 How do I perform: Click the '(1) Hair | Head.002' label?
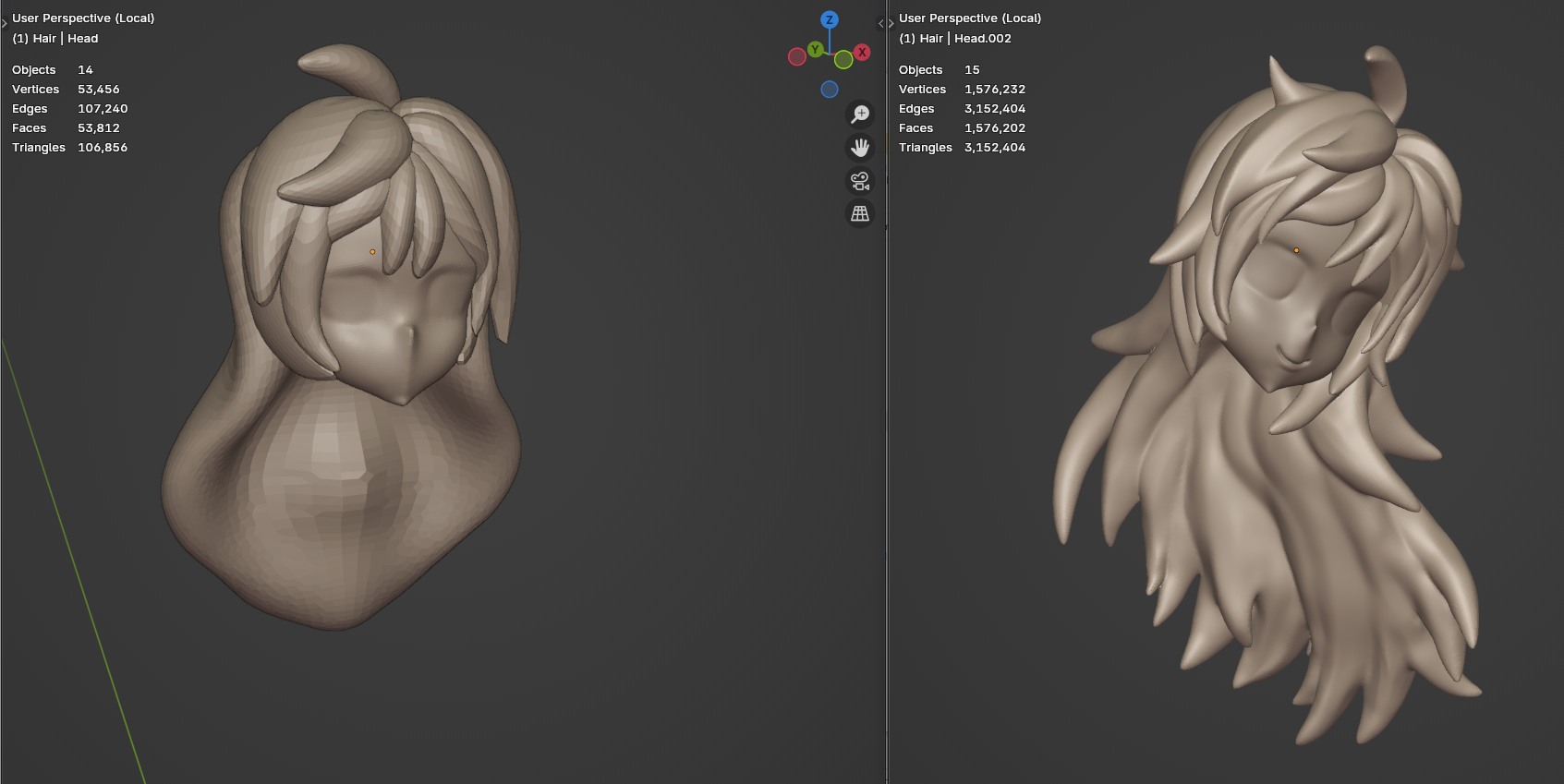(x=955, y=38)
